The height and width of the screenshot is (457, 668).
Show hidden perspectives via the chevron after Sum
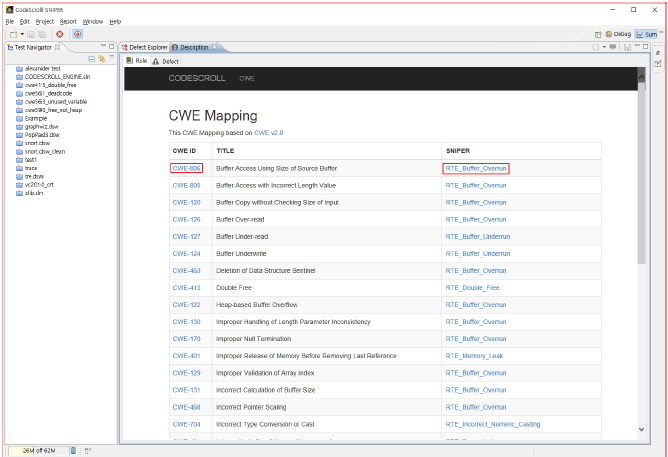(662, 32)
